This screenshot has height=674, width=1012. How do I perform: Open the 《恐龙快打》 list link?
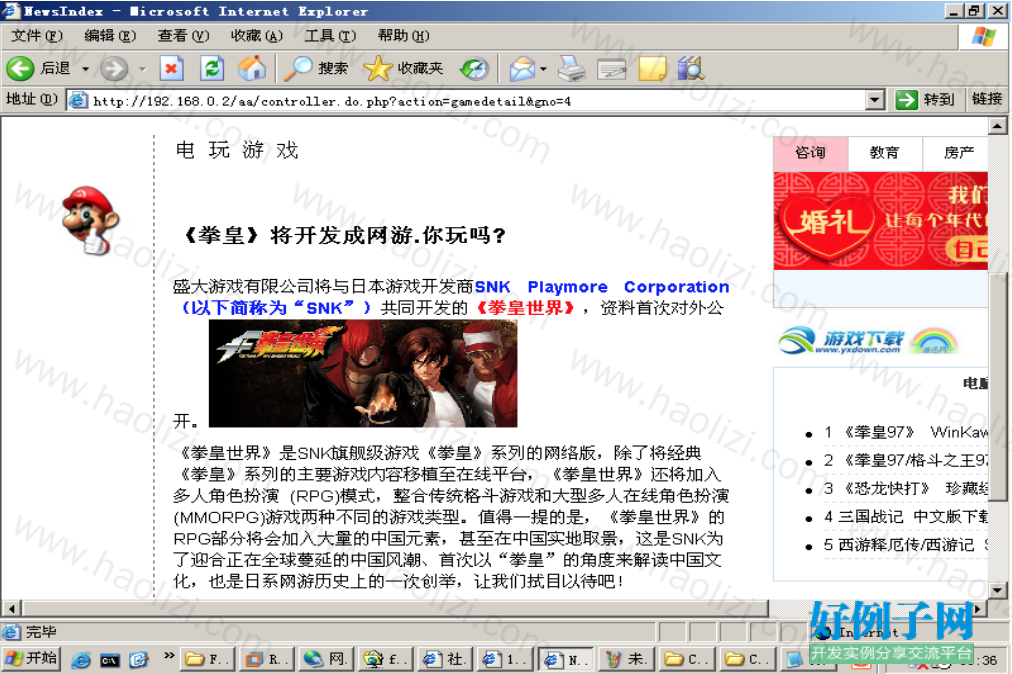905,488
